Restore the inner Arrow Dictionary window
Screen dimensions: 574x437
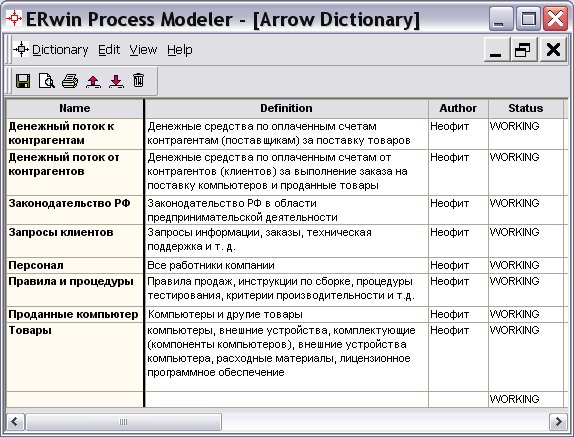pos(522,49)
